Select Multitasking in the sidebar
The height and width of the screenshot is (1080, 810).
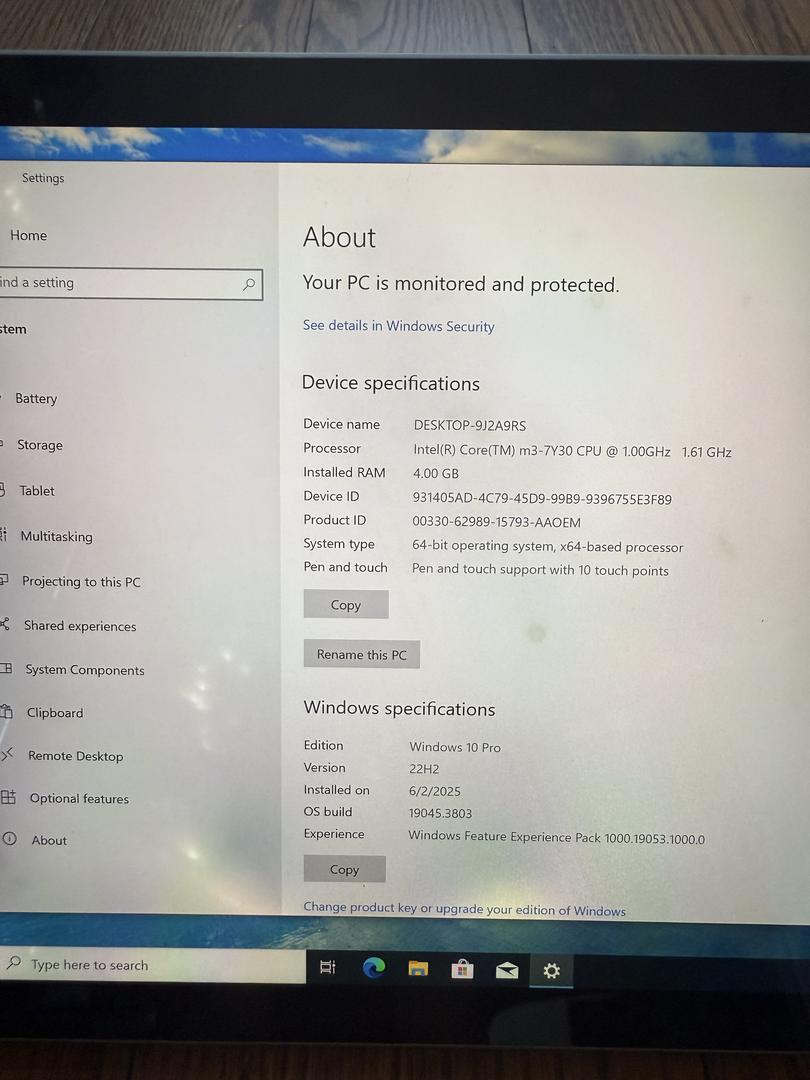(x=56, y=536)
